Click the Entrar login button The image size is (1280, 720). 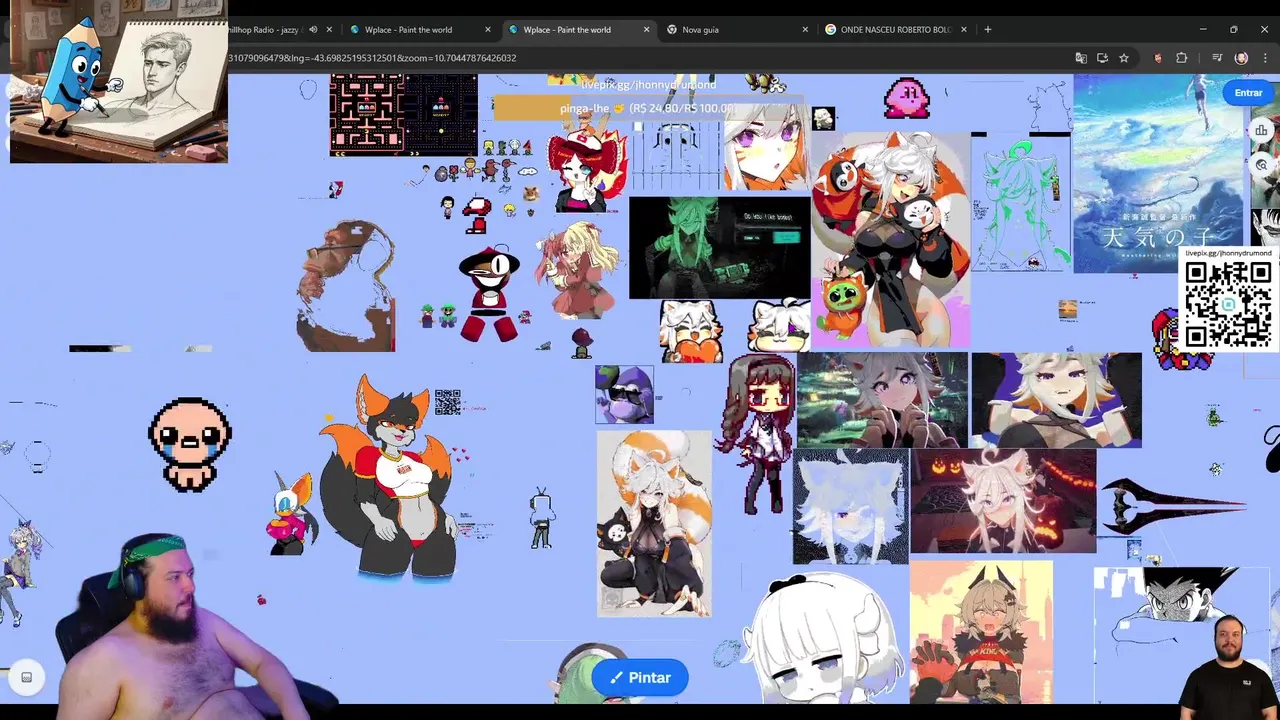pos(1248,92)
